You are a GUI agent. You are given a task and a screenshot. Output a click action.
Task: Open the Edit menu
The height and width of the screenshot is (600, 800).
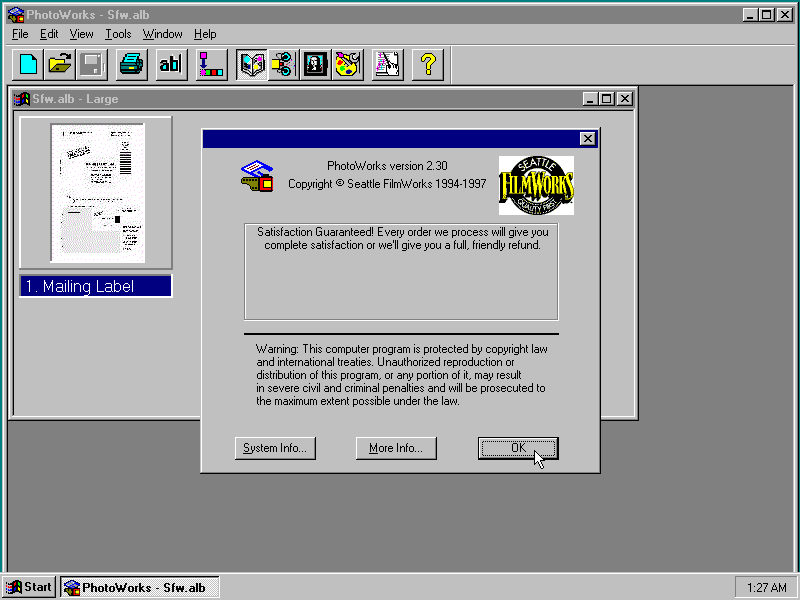coord(49,34)
